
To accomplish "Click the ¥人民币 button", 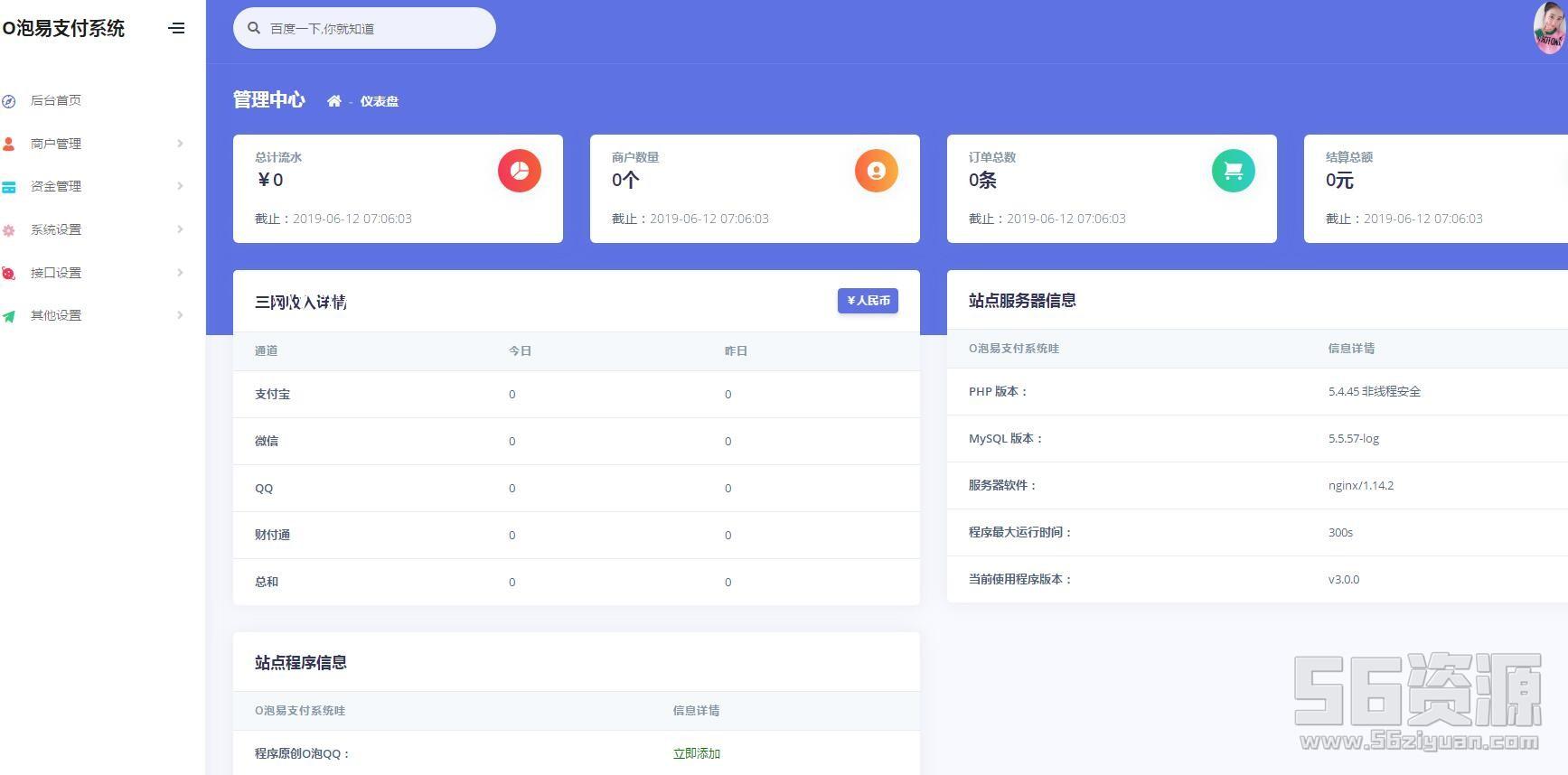I will click(x=868, y=301).
